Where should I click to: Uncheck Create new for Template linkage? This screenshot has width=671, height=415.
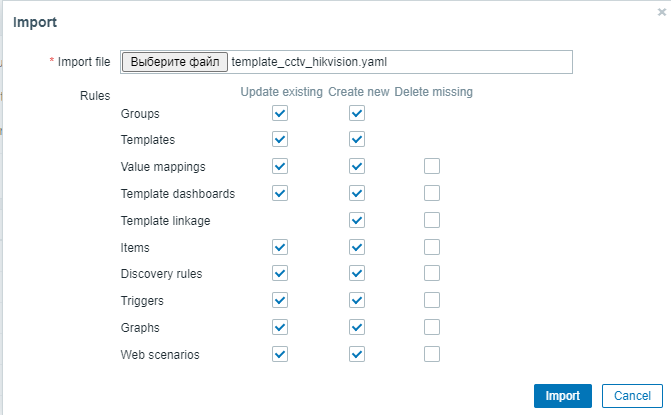point(357,220)
